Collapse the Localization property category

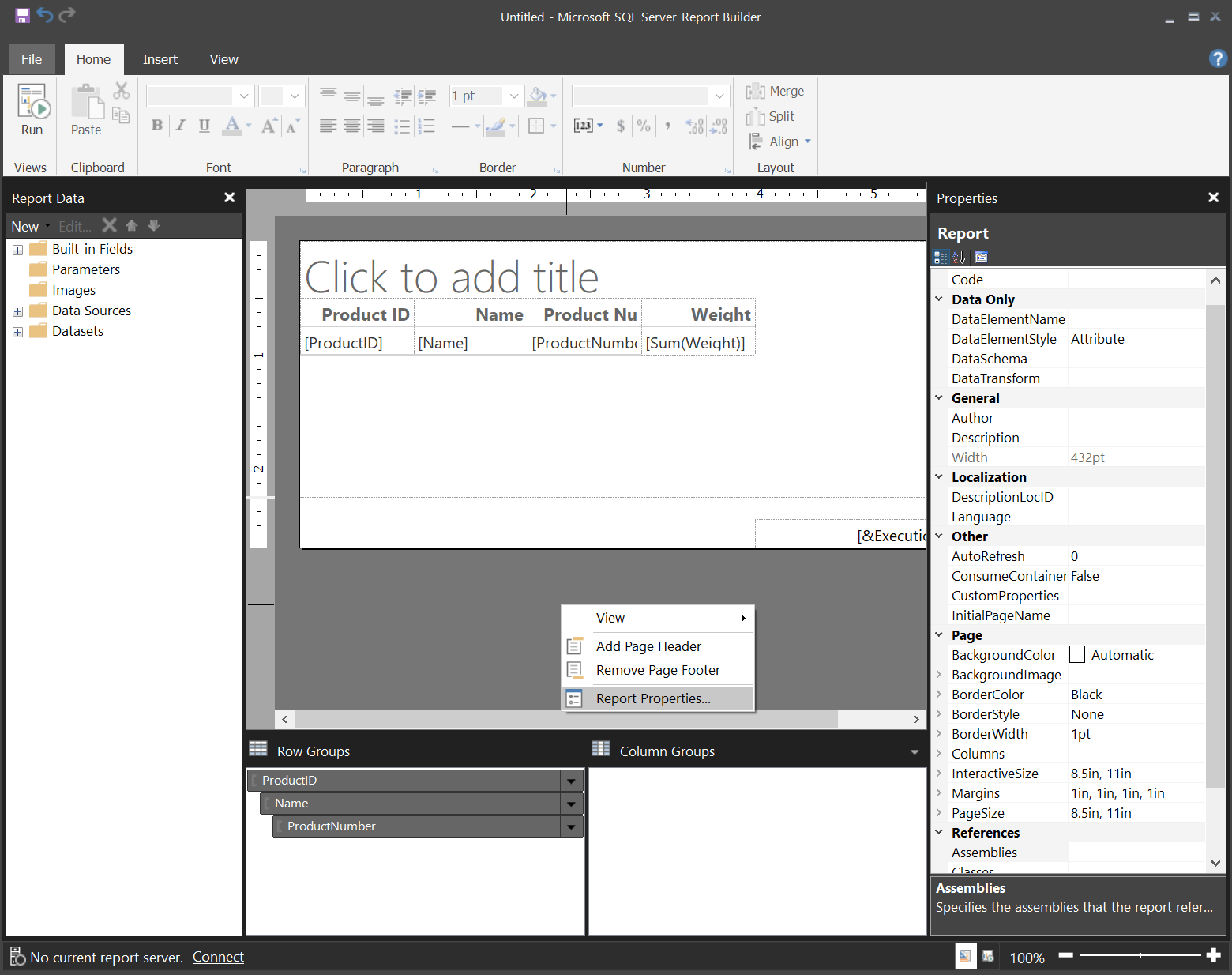click(939, 476)
